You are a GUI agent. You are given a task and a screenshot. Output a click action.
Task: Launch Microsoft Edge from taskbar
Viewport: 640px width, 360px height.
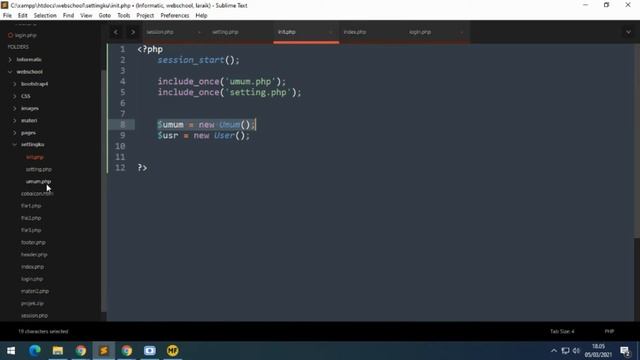point(35,351)
